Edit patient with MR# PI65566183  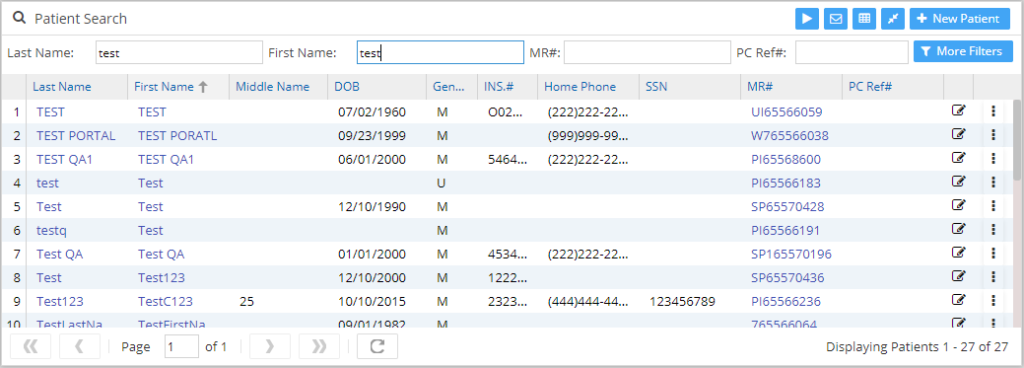click(958, 182)
